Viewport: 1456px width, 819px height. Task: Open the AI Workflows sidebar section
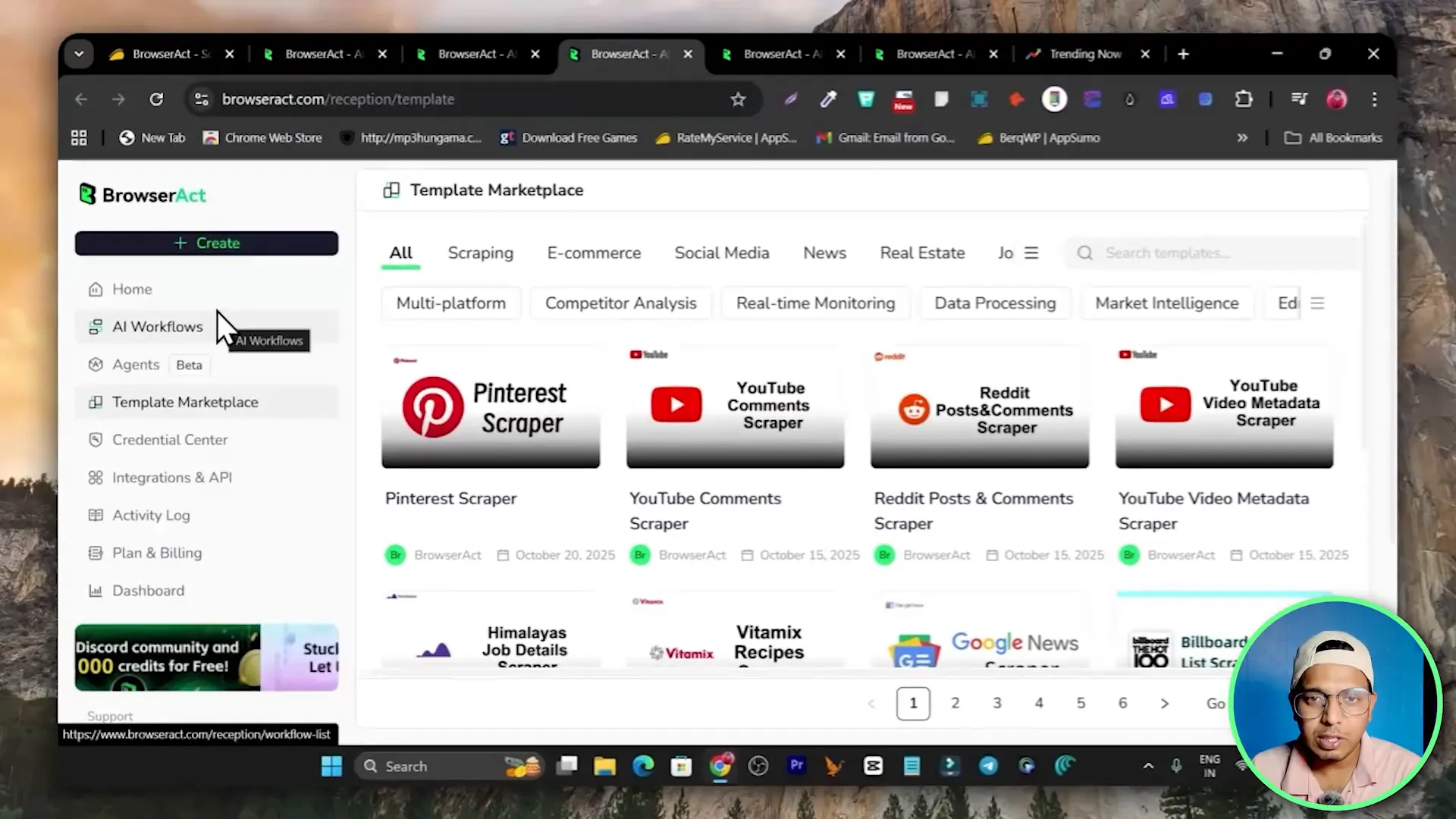click(156, 326)
